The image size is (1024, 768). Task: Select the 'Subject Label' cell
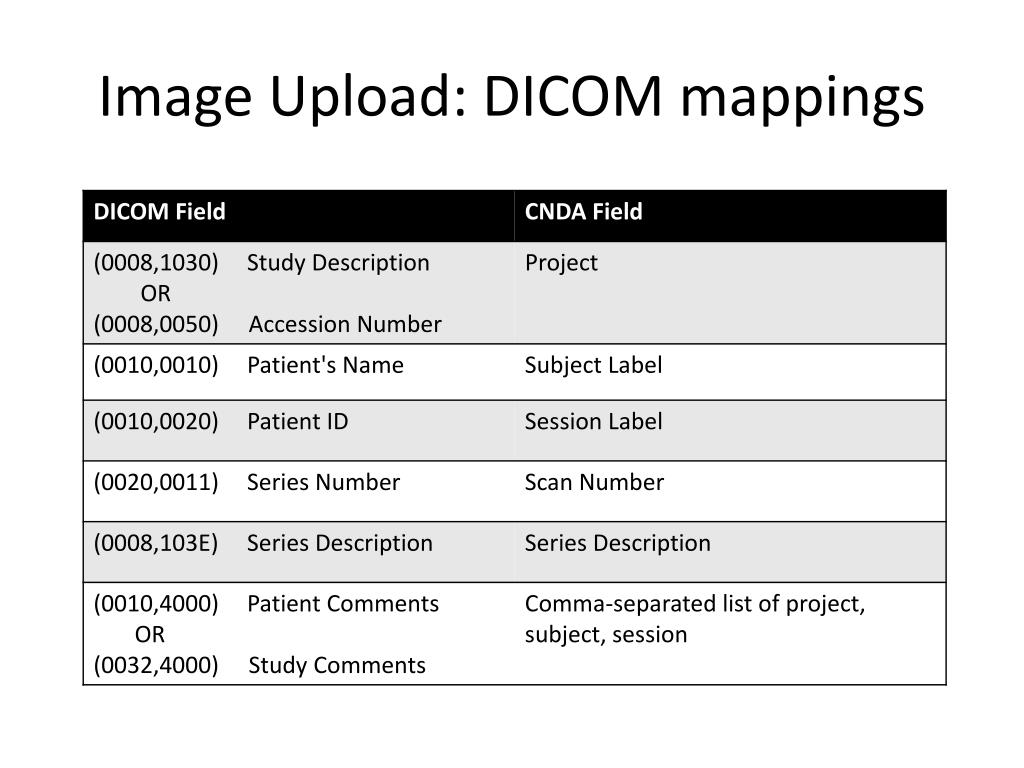(593, 365)
